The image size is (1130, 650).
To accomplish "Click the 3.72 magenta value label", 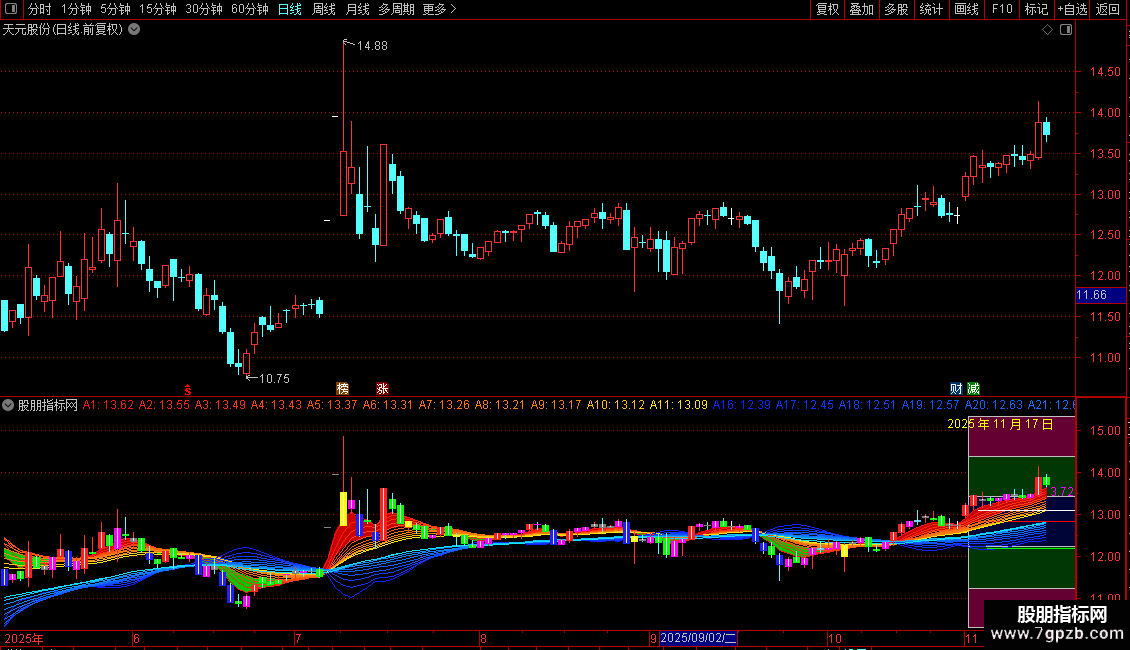I will pyautogui.click(x=1062, y=491).
